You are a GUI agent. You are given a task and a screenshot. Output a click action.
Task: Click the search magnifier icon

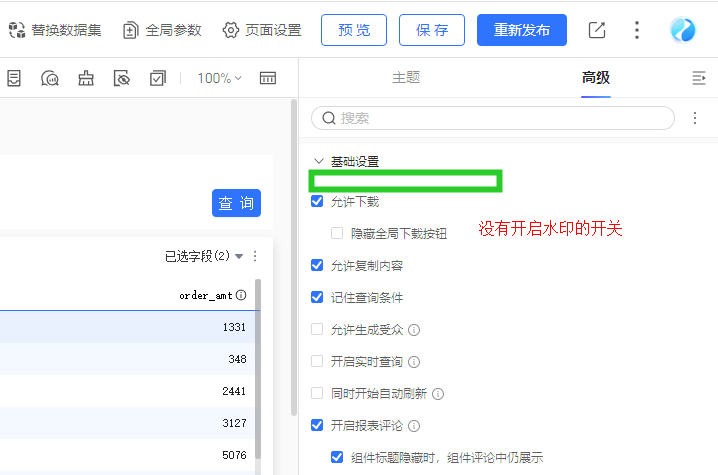tap(329, 118)
